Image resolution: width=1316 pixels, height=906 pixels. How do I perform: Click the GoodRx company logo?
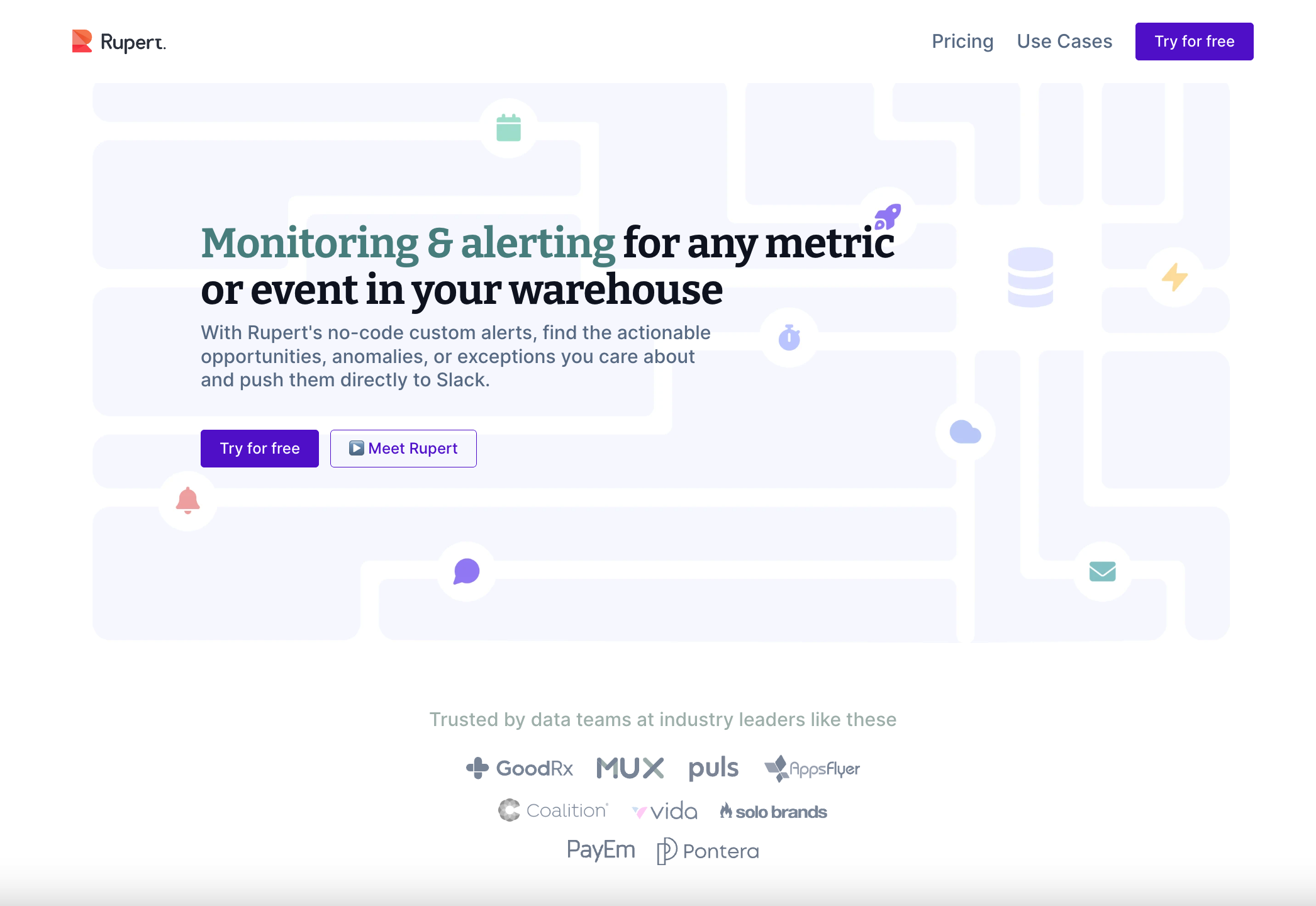519,768
